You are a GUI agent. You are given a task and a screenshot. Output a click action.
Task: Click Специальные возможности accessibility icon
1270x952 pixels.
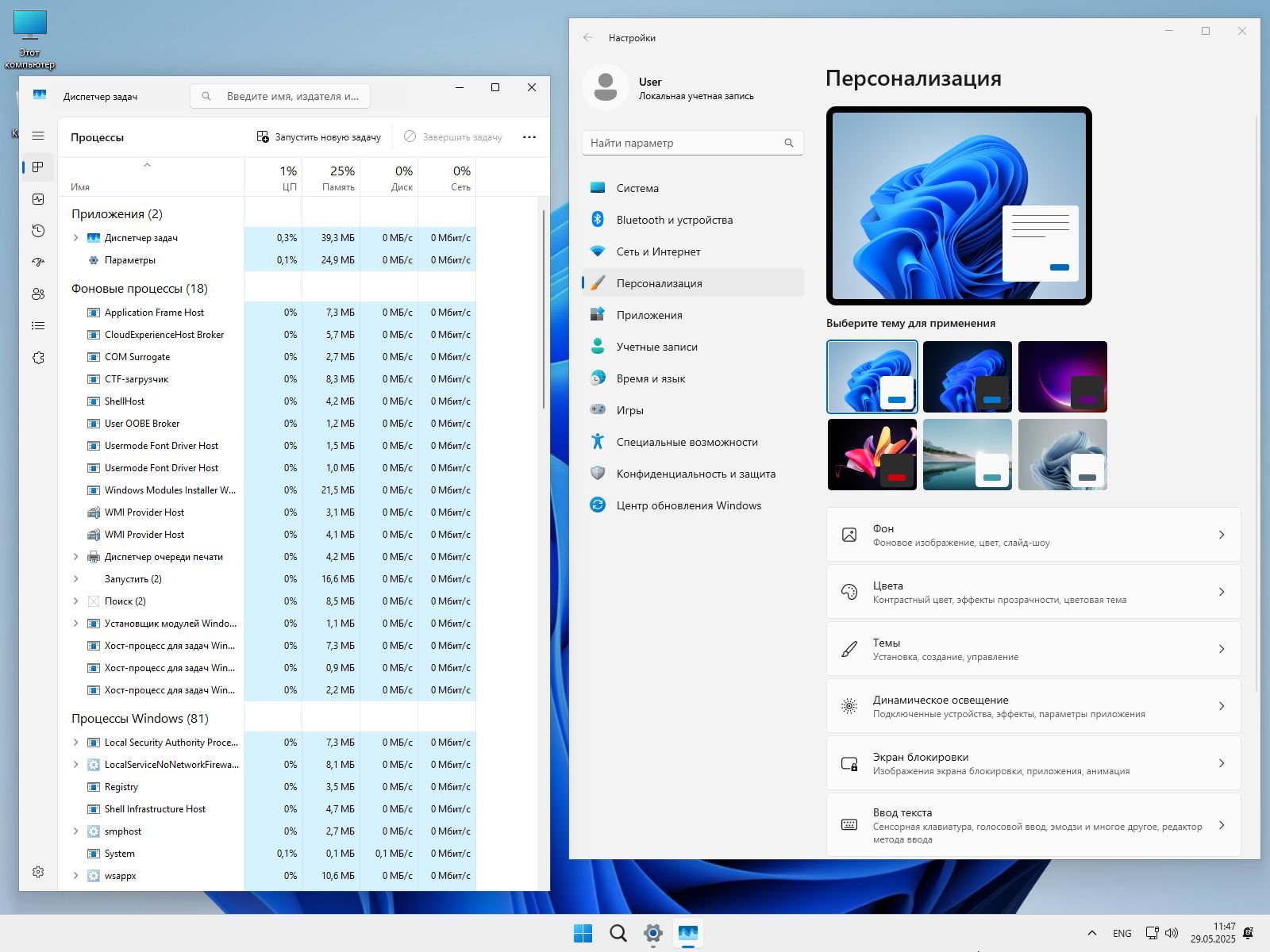coord(598,442)
